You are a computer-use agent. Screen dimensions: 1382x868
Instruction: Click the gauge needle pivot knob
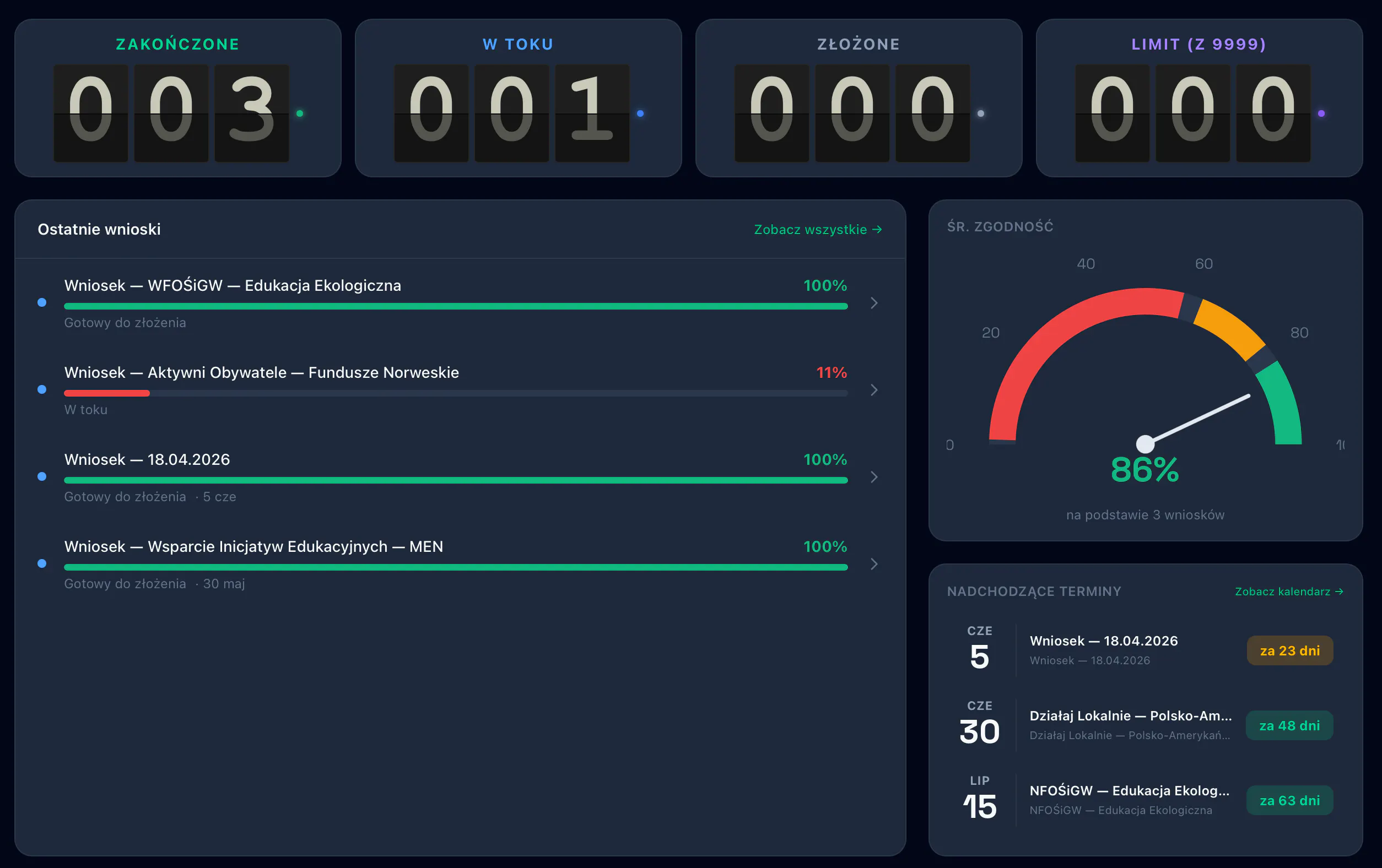tap(1145, 444)
